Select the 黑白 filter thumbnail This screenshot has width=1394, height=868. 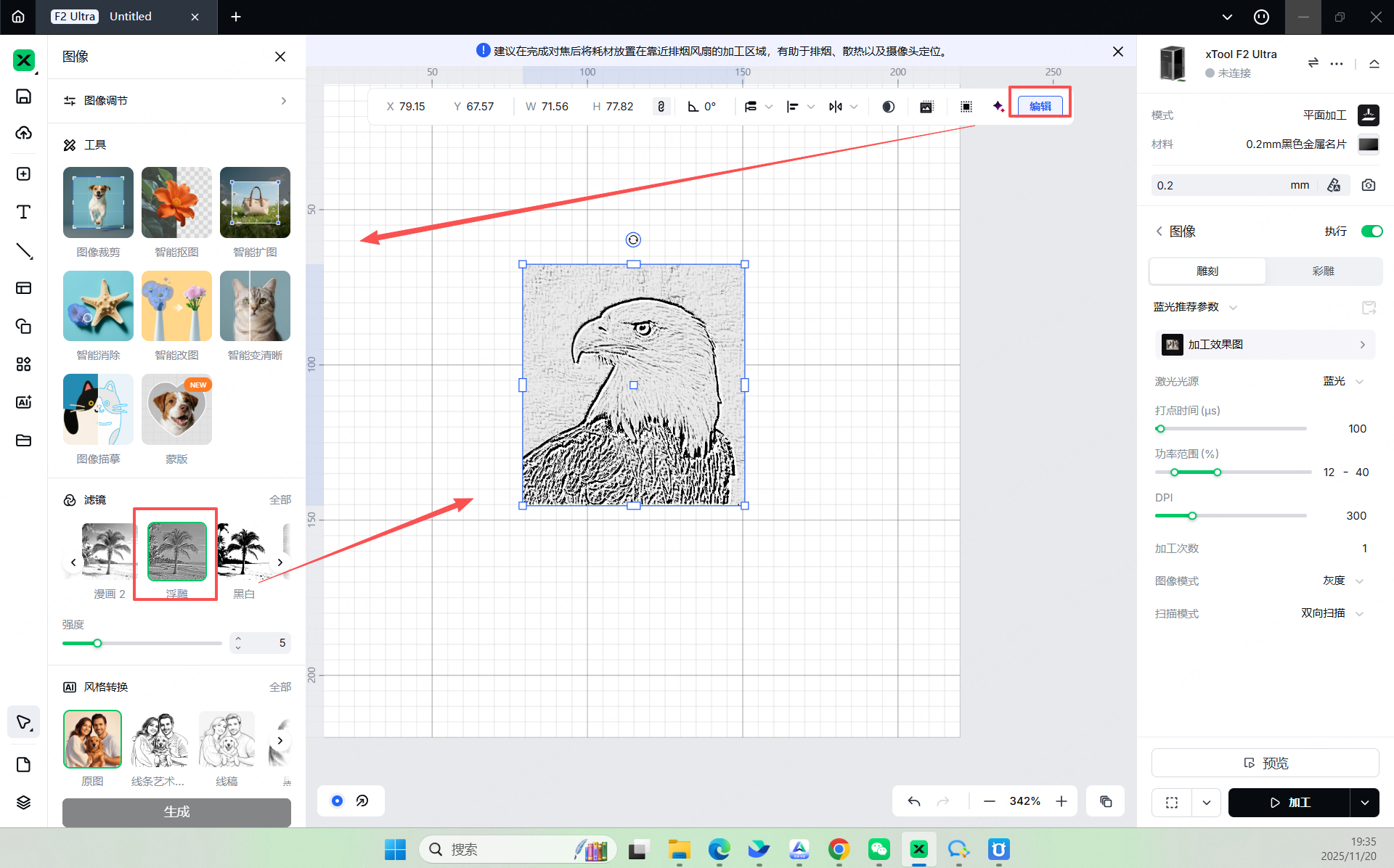point(244,552)
